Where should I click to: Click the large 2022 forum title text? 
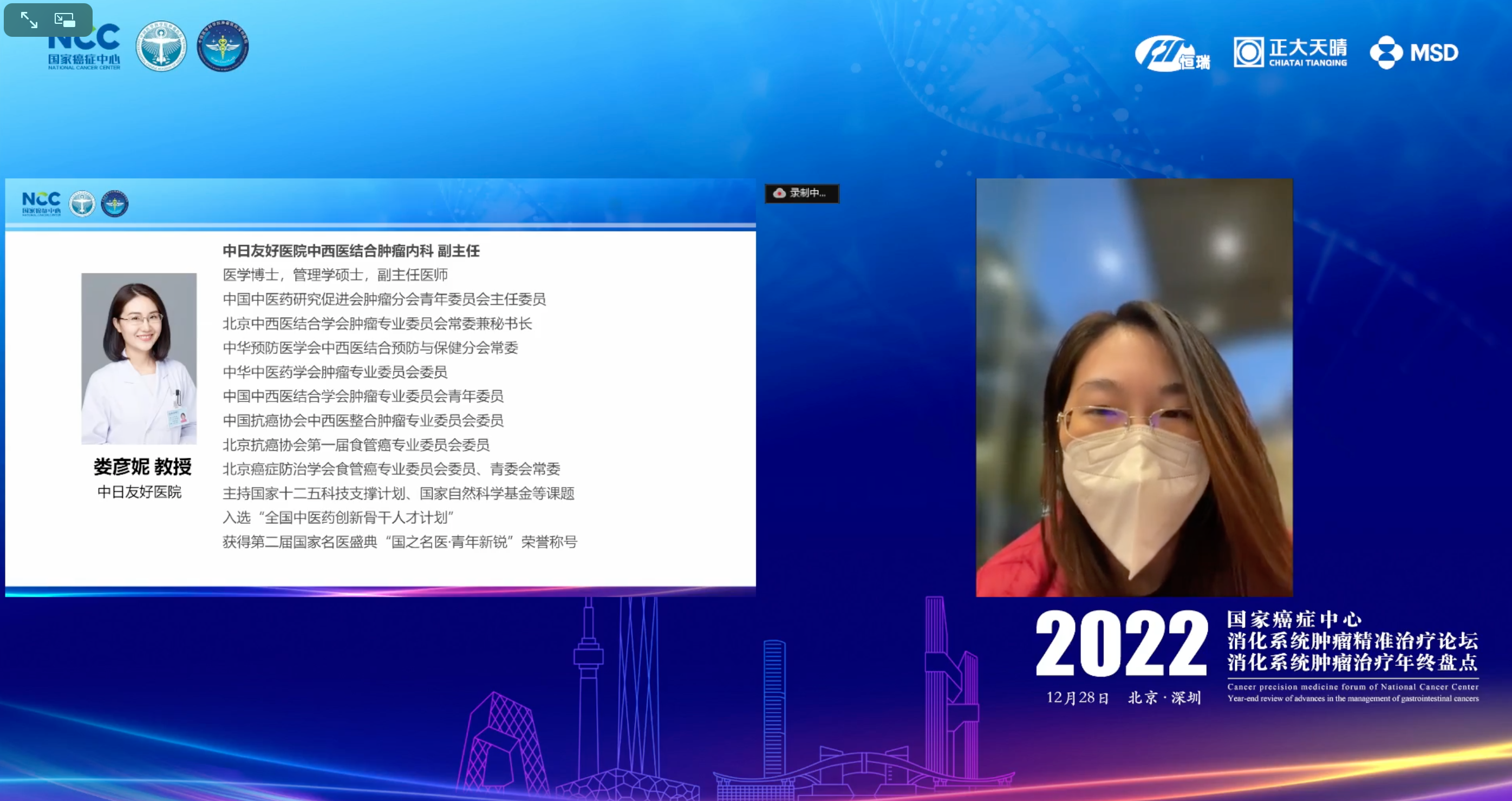[1121, 644]
